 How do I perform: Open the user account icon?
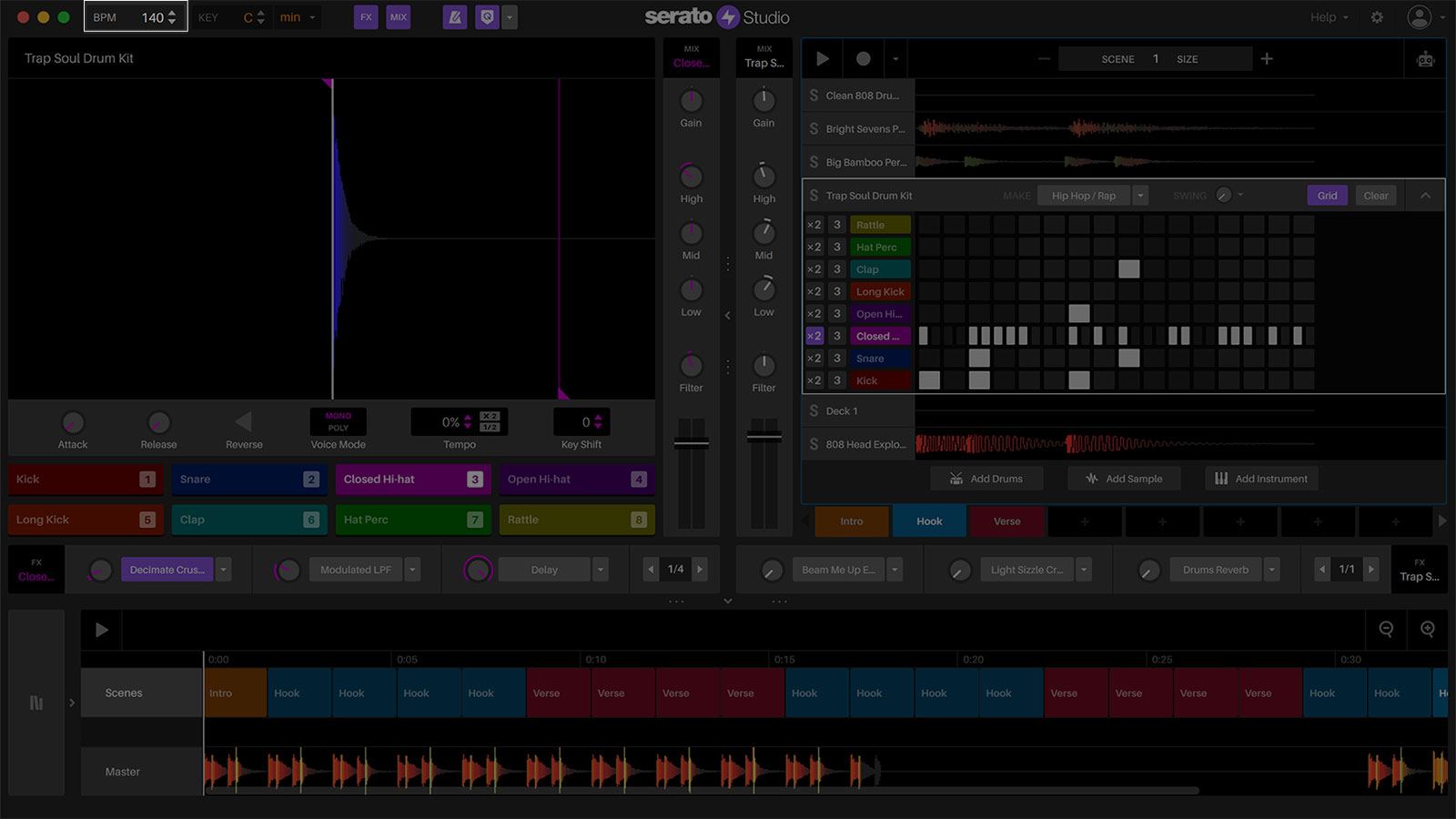tap(1419, 17)
